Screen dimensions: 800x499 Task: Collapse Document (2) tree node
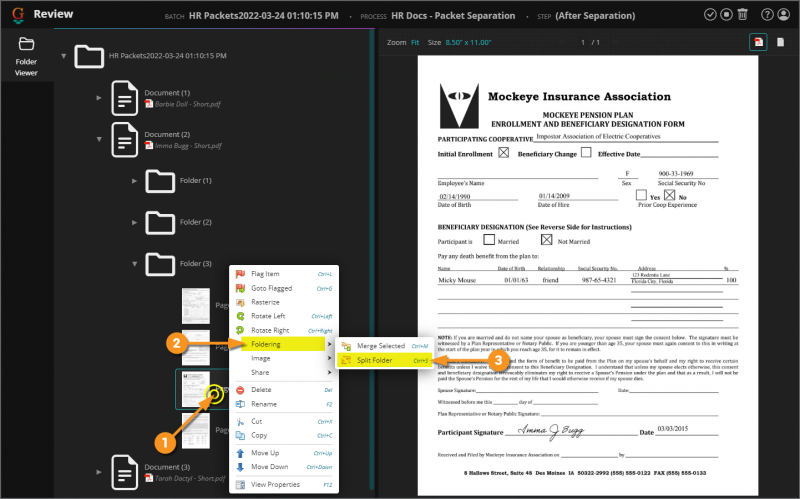pos(99,139)
